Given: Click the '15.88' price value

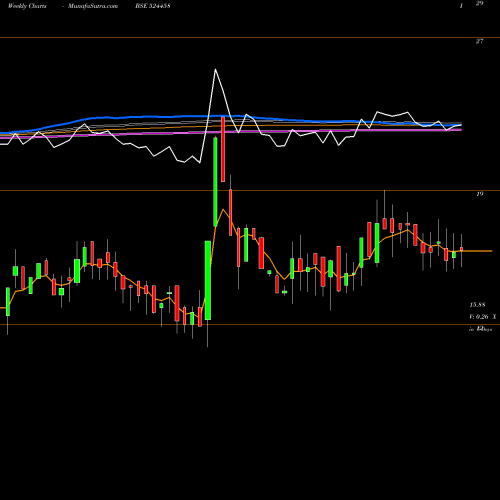Looking at the screenshot, I should pos(477,305).
